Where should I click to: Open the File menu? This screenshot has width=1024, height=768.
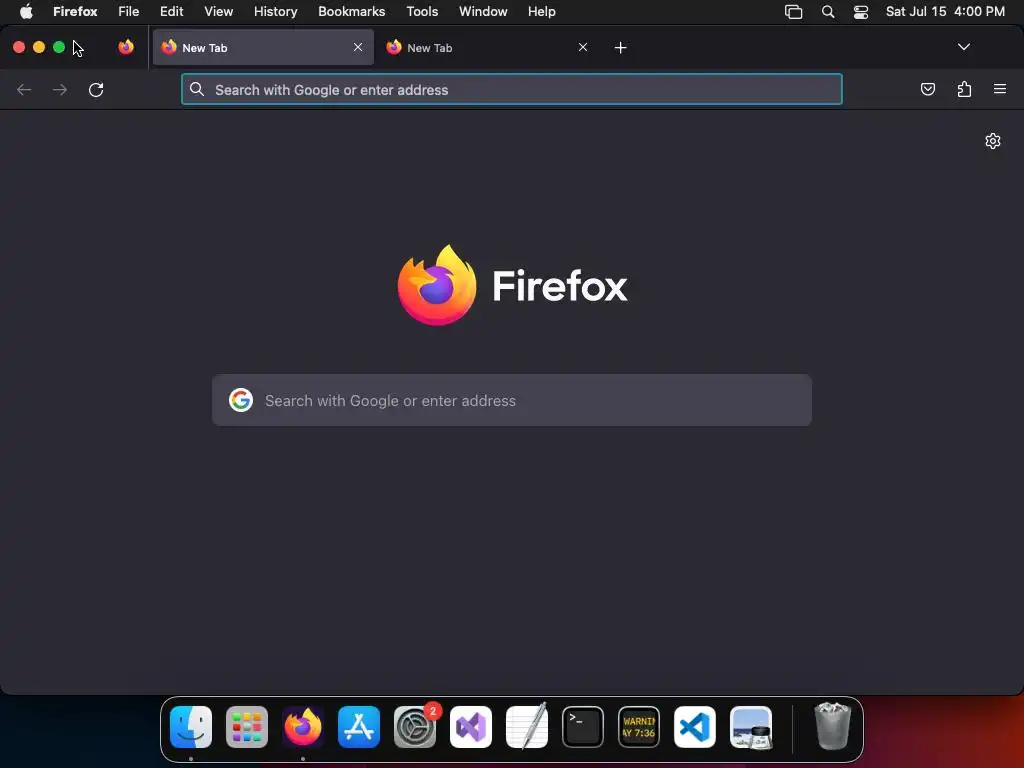tap(129, 11)
